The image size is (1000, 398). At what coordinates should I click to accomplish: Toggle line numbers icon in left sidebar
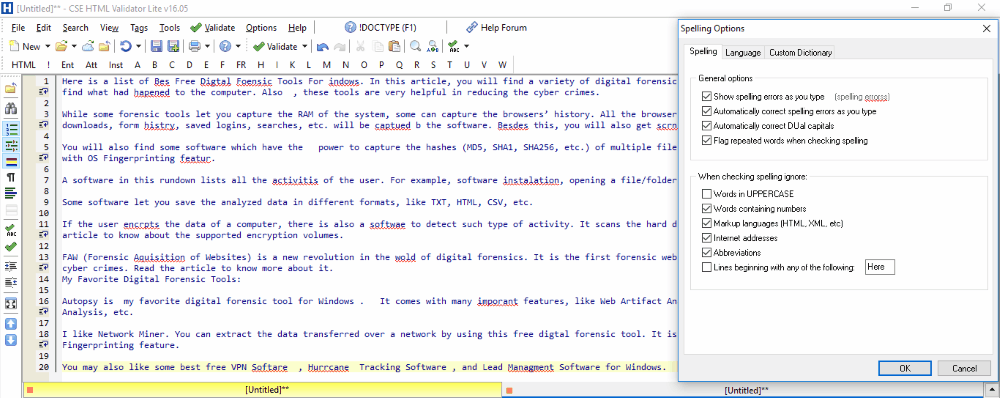pos(11,129)
